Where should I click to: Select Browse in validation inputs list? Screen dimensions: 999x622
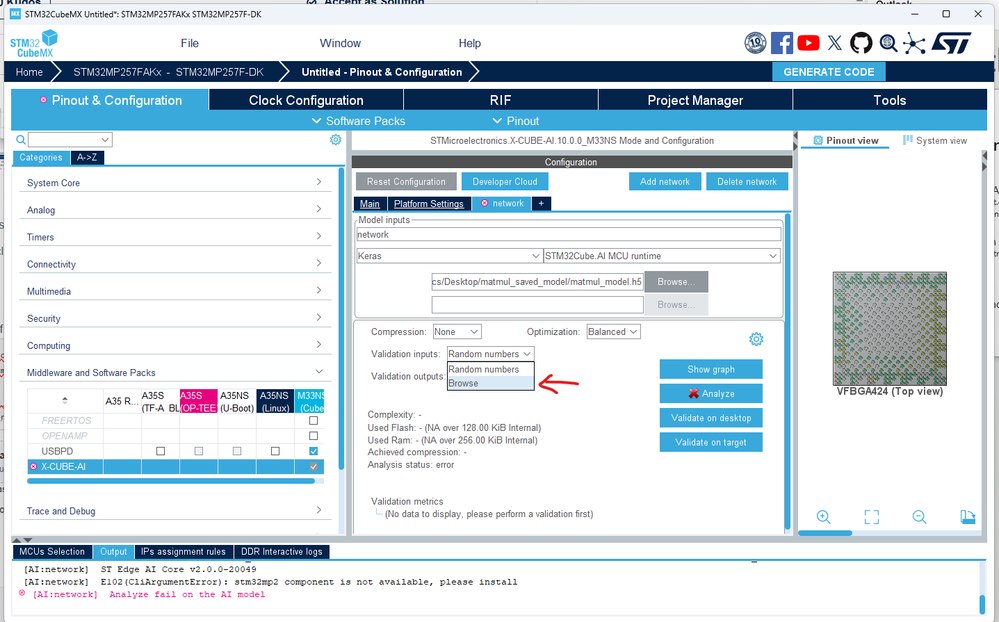coord(491,383)
